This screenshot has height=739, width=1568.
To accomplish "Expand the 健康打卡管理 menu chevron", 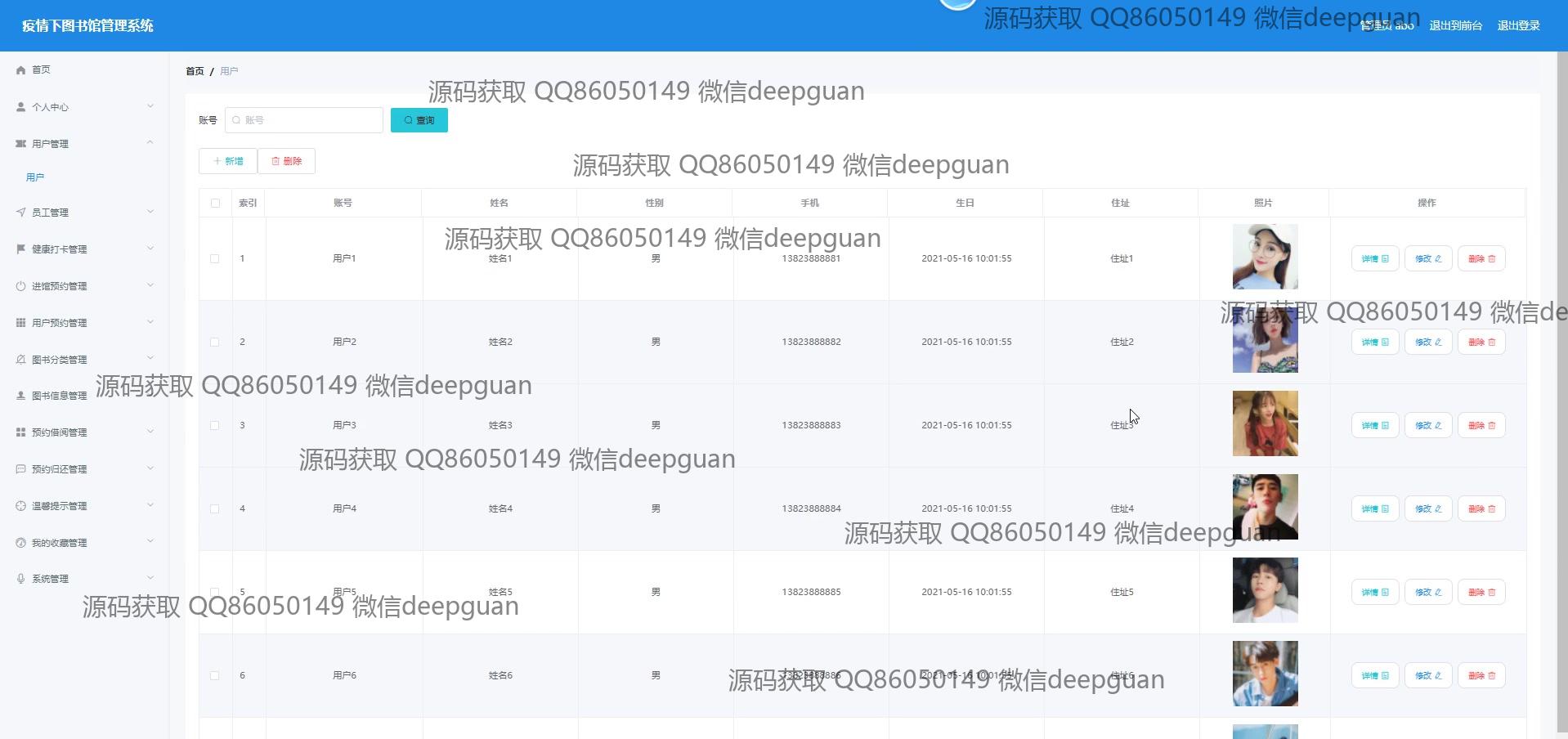I will click(150, 249).
